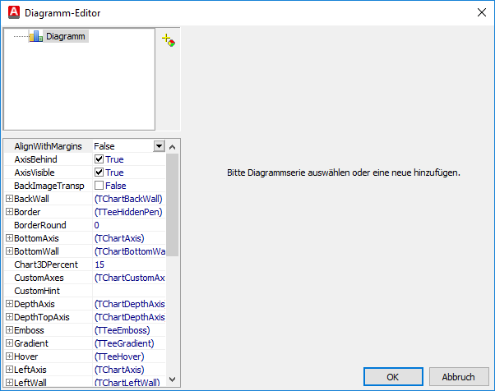Expand the BottomAxis property

pyautogui.click(x=9, y=238)
